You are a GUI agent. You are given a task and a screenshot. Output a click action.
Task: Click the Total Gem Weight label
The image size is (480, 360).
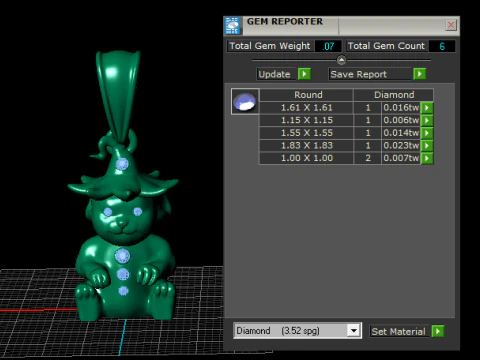[270, 46]
